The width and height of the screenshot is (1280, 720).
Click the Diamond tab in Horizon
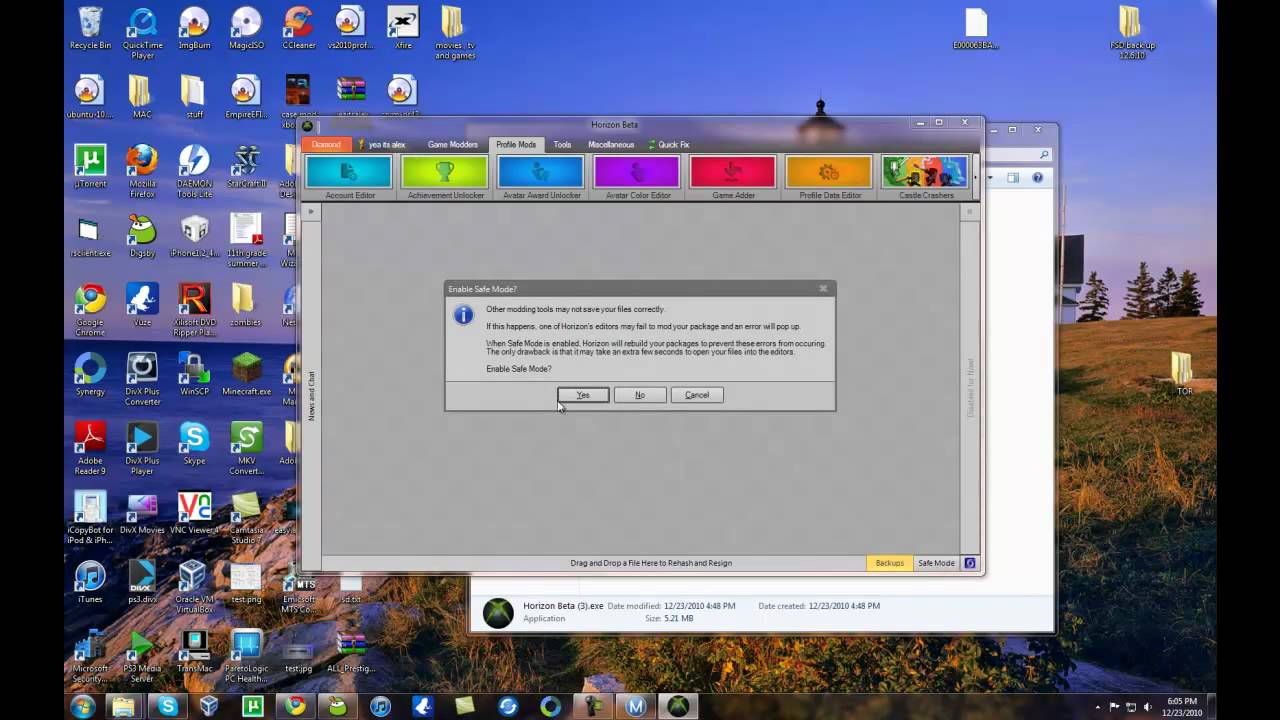coord(326,145)
